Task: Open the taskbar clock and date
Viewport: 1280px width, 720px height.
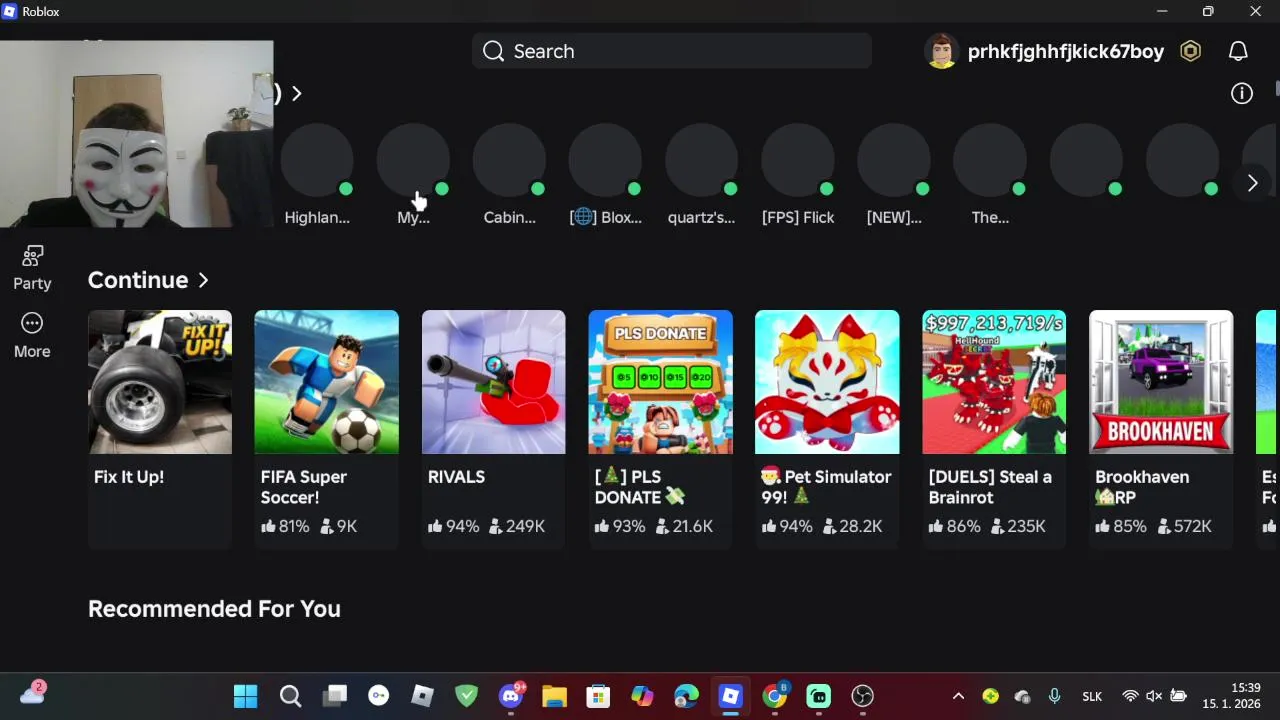Action: (1232, 696)
